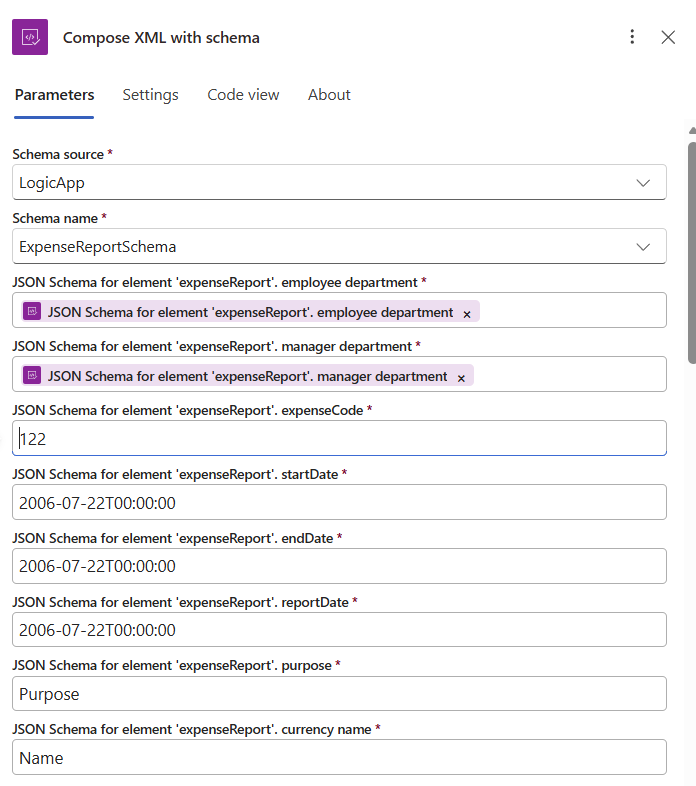Switch to the Settings tab
This screenshot has width=696, height=786.
click(150, 95)
